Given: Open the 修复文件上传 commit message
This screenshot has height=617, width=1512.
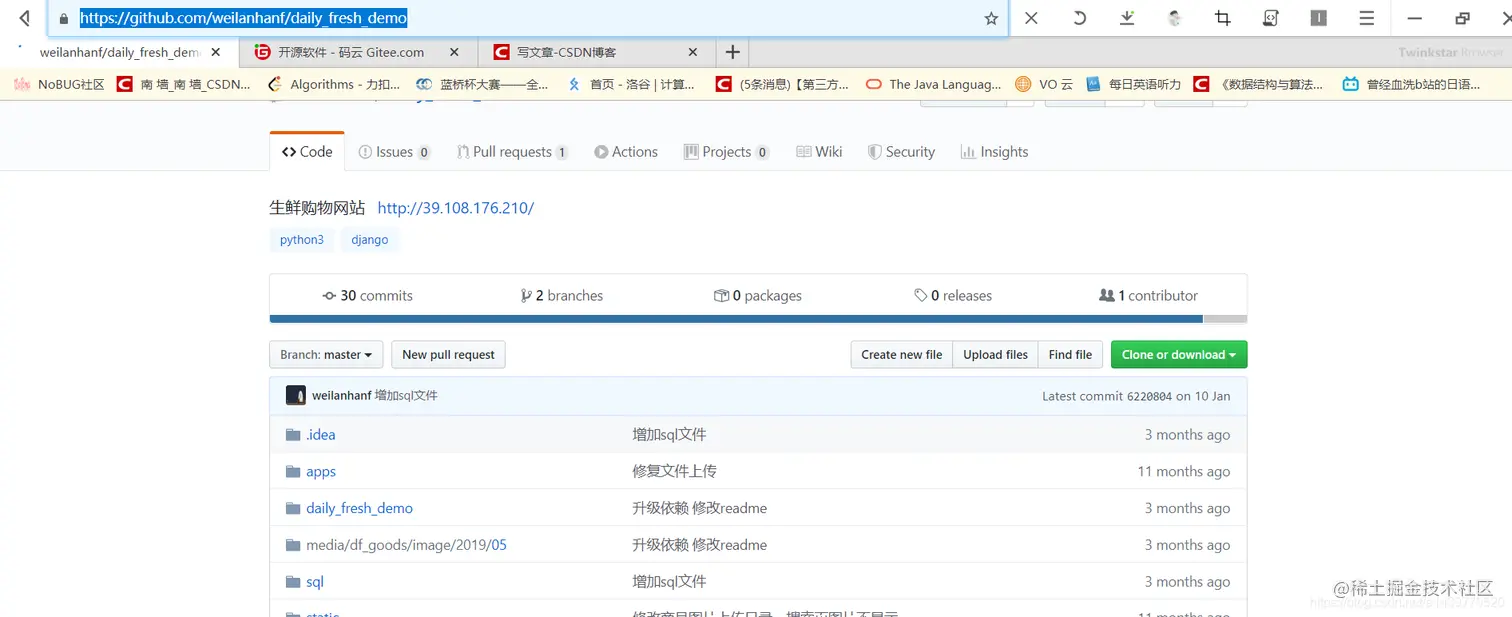Looking at the screenshot, I should pyautogui.click(x=674, y=471).
